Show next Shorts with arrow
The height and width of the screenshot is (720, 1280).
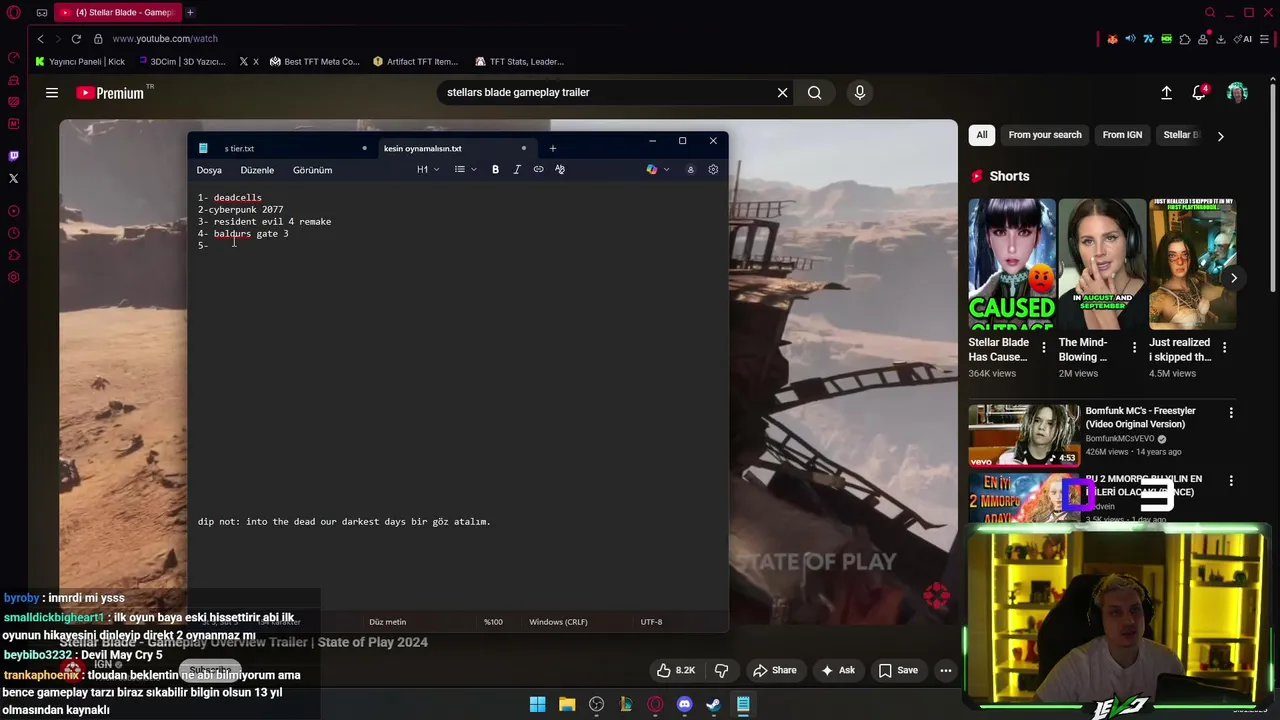(x=1233, y=278)
